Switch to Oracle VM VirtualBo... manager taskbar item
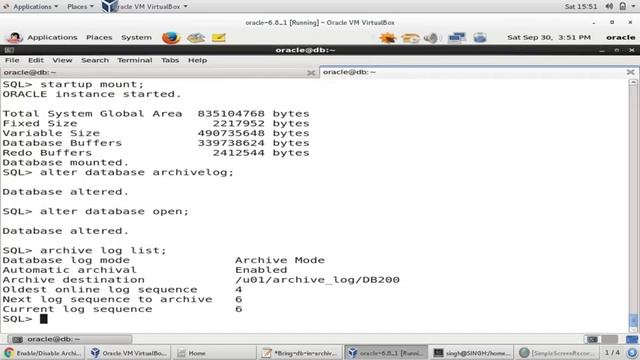Viewport: 640px width, 360px height. click(x=128, y=353)
